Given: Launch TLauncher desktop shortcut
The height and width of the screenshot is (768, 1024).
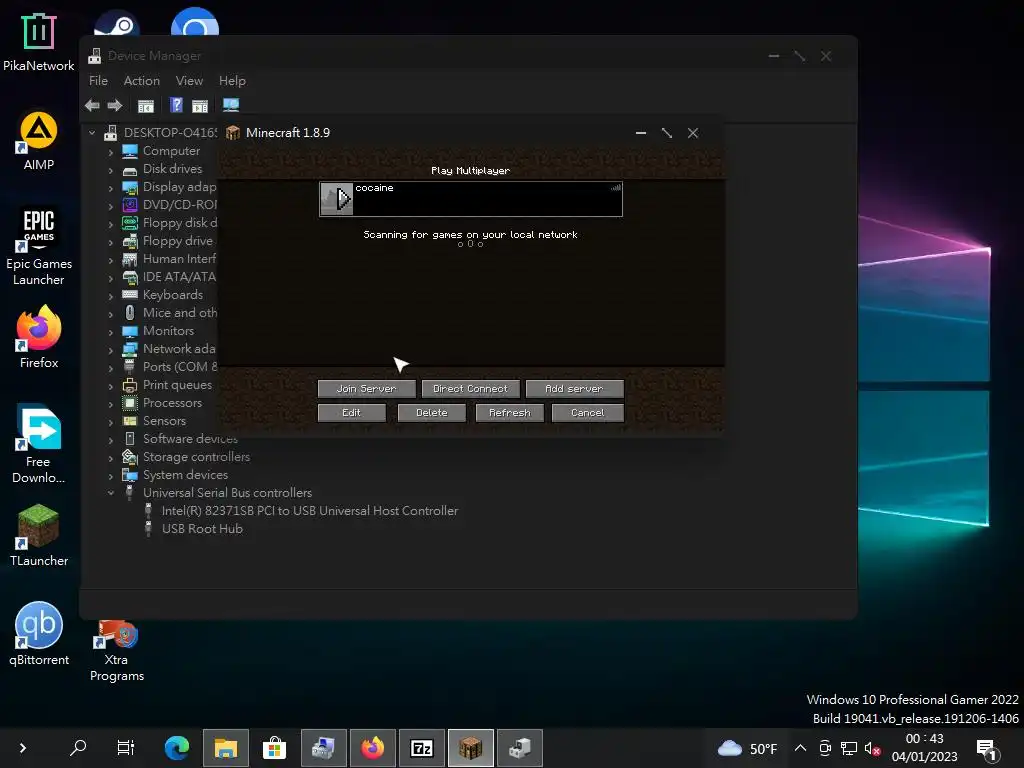Looking at the screenshot, I should (x=39, y=536).
